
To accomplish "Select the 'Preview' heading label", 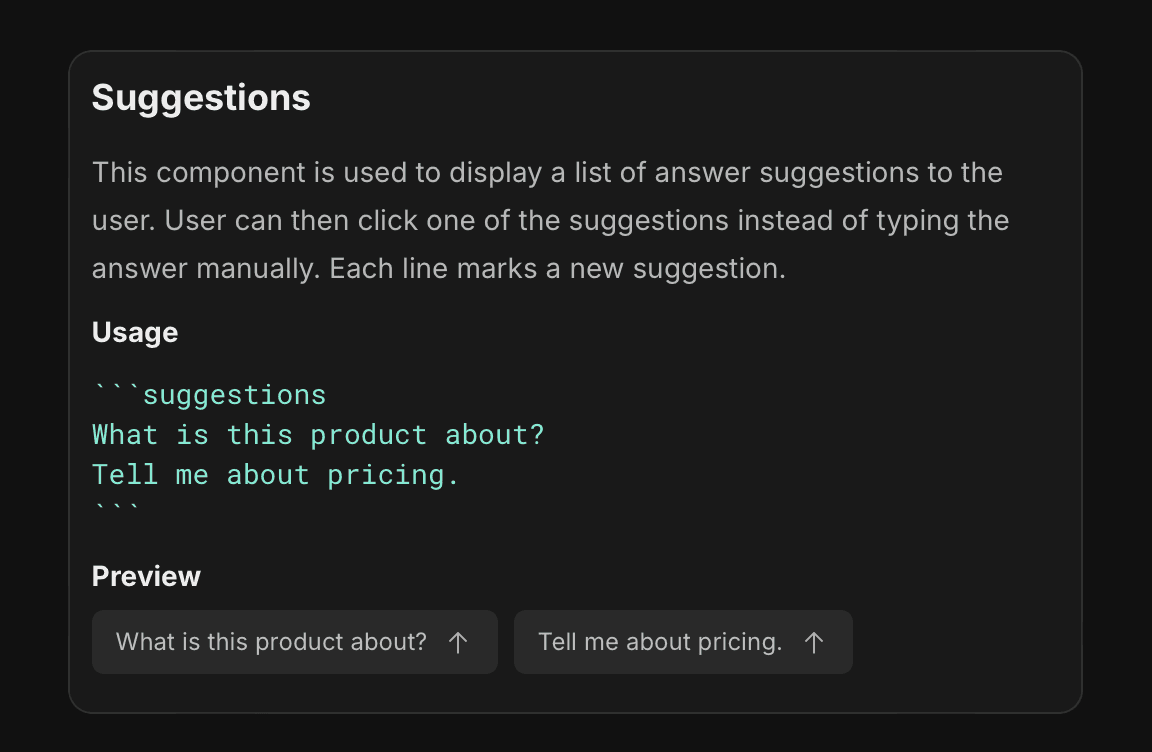I will pos(146,576).
